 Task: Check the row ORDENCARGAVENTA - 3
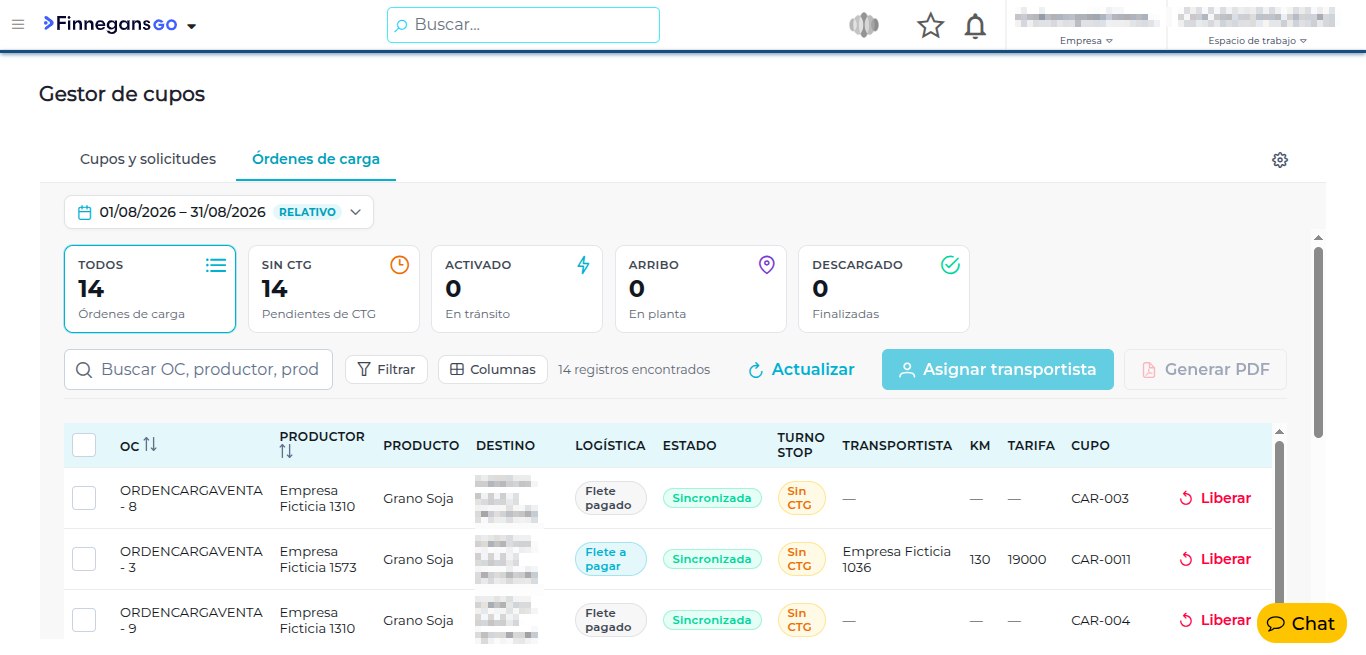coord(84,559)
